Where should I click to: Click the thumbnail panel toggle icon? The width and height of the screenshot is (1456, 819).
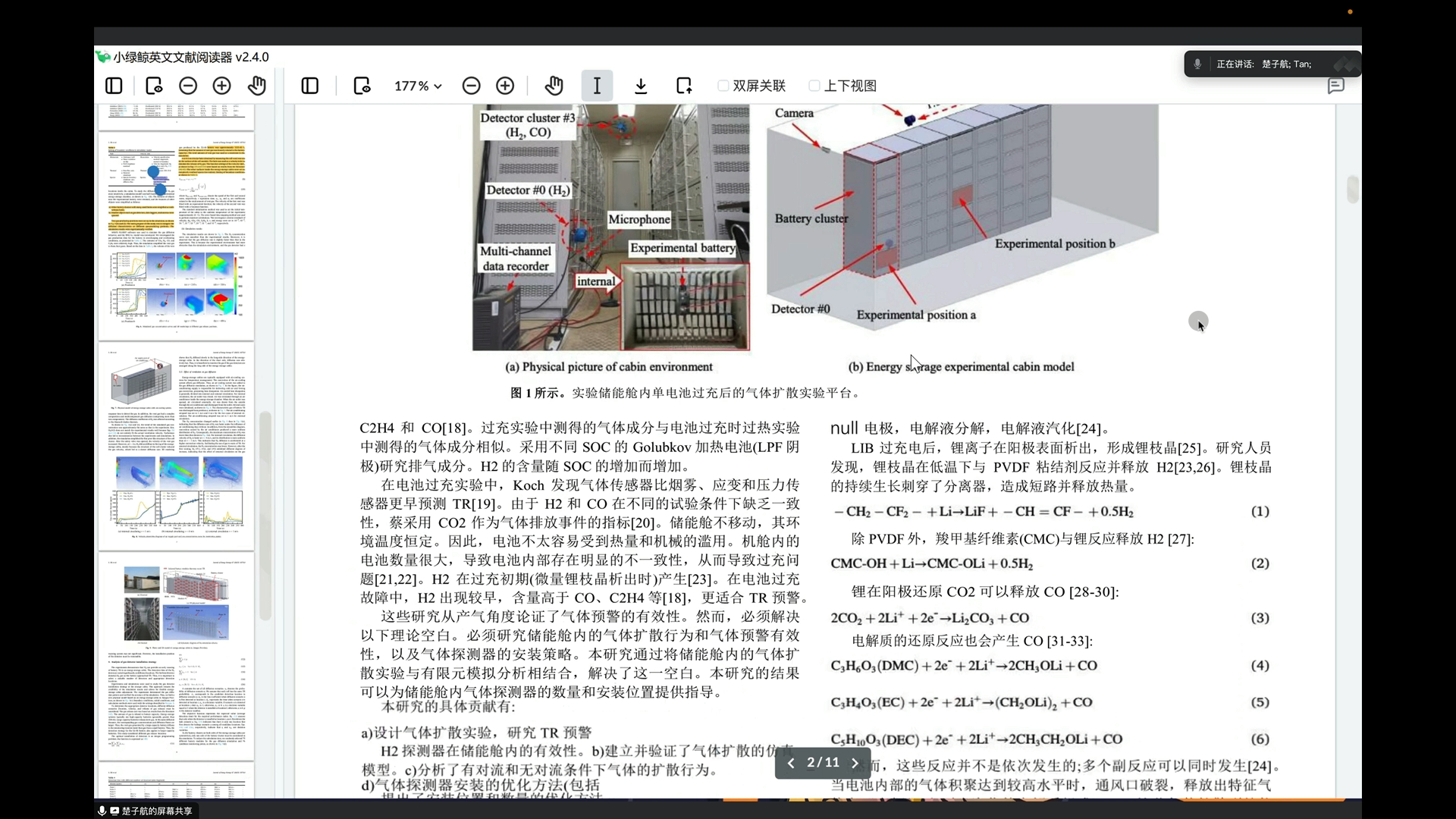[114, 85]
